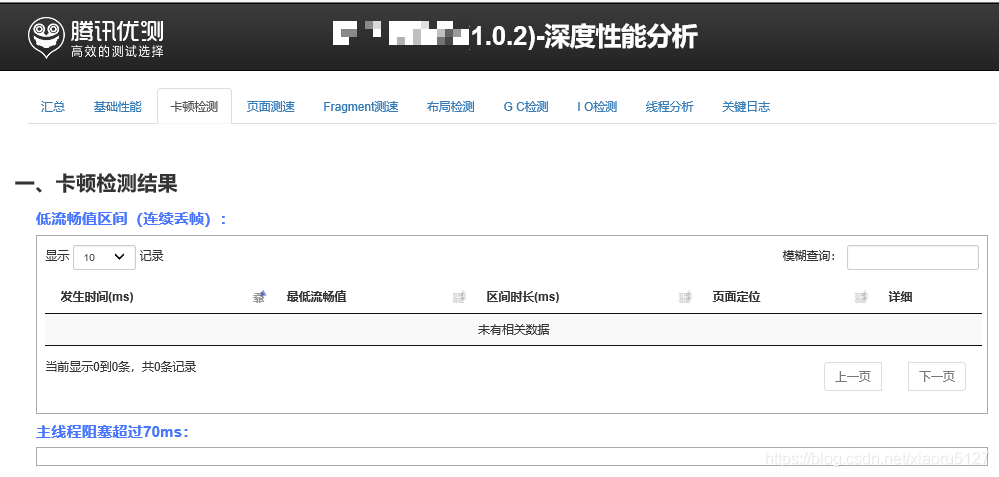View the 线程分析 tab

[x=669, y=106]
